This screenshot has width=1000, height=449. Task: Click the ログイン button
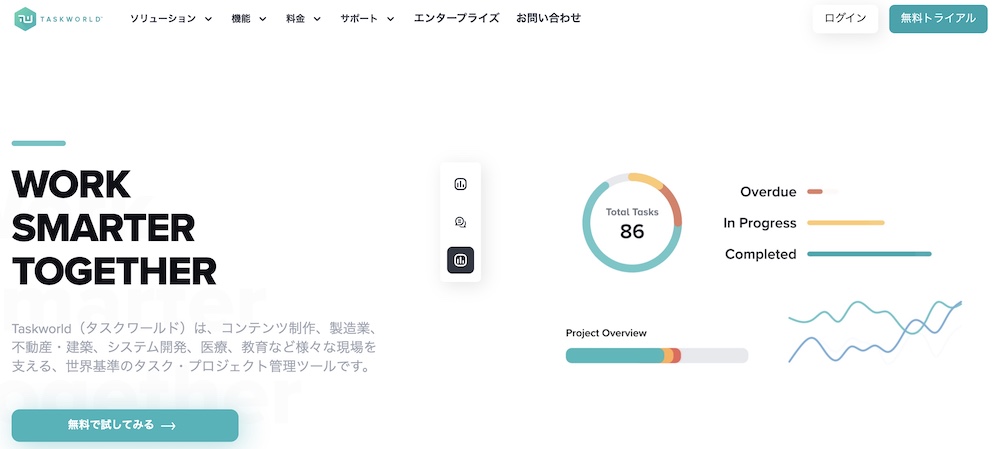[845, 19]
